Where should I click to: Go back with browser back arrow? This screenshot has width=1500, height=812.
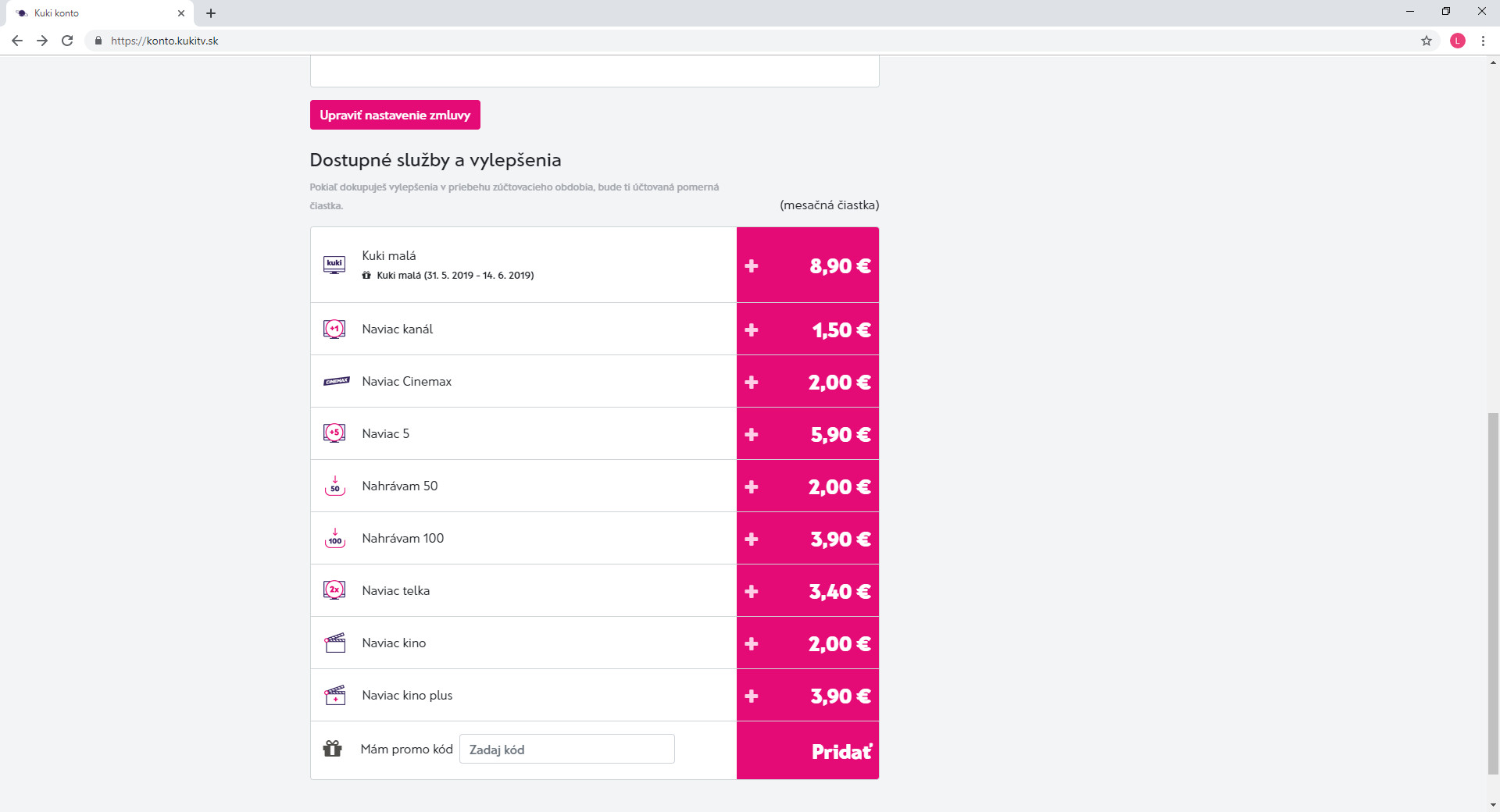click(17, 41)
